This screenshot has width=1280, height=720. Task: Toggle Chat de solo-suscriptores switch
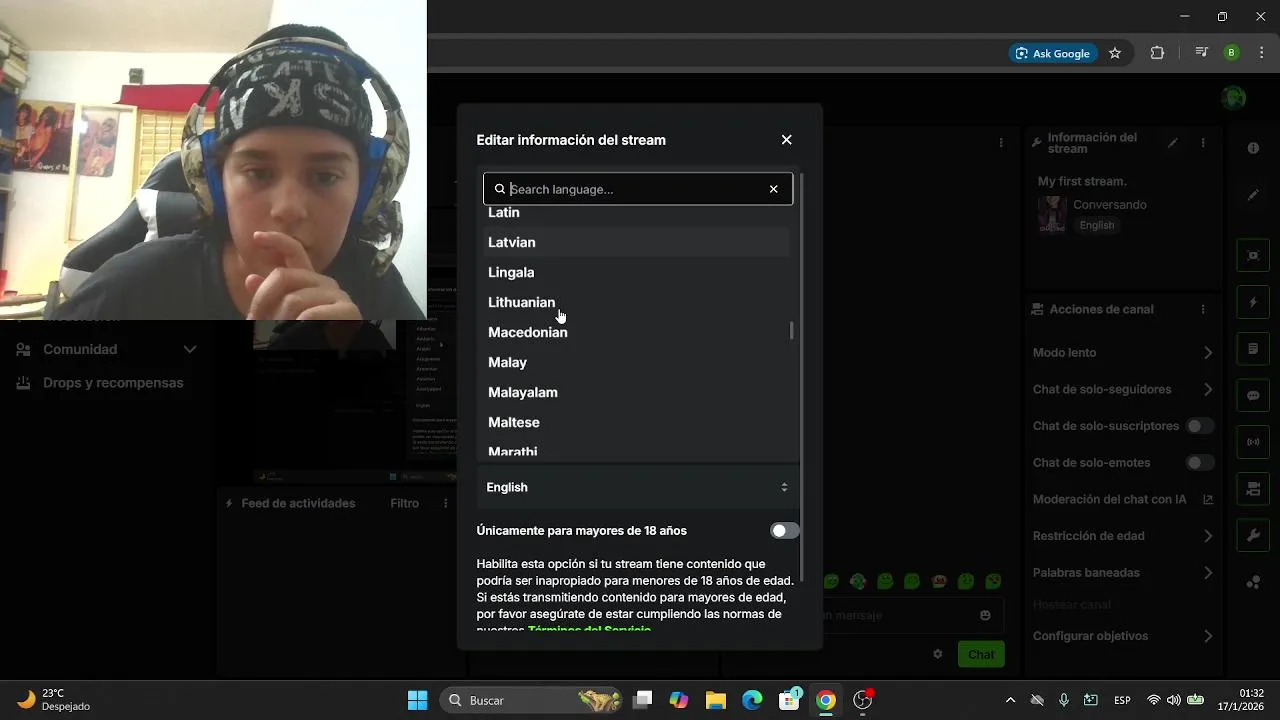point(1199,426)
